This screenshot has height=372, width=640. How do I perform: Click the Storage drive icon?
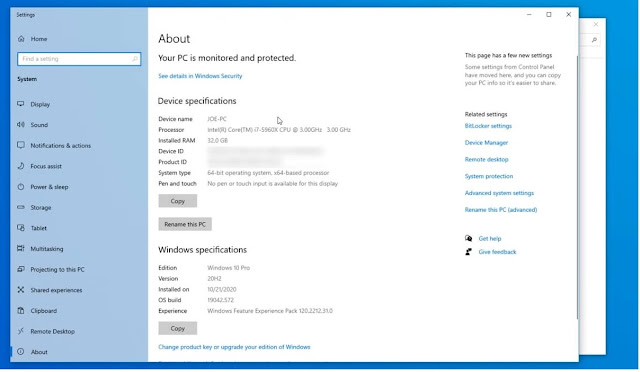[x=21, y=207]
